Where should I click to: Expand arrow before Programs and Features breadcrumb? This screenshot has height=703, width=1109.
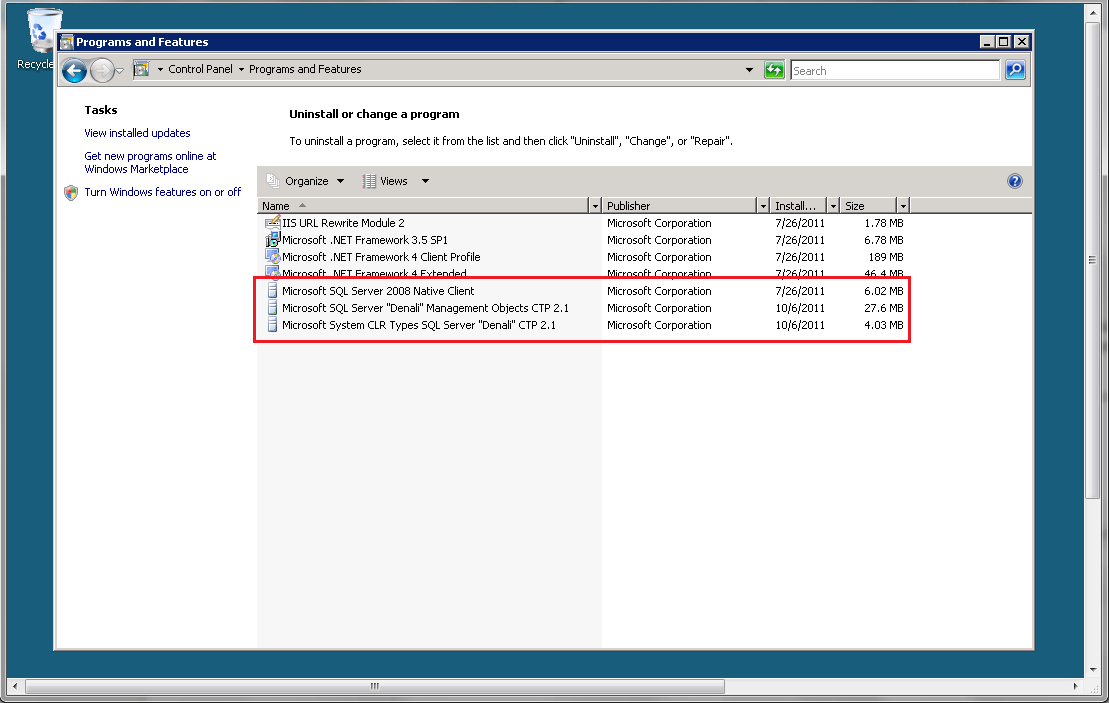point(241,69)
